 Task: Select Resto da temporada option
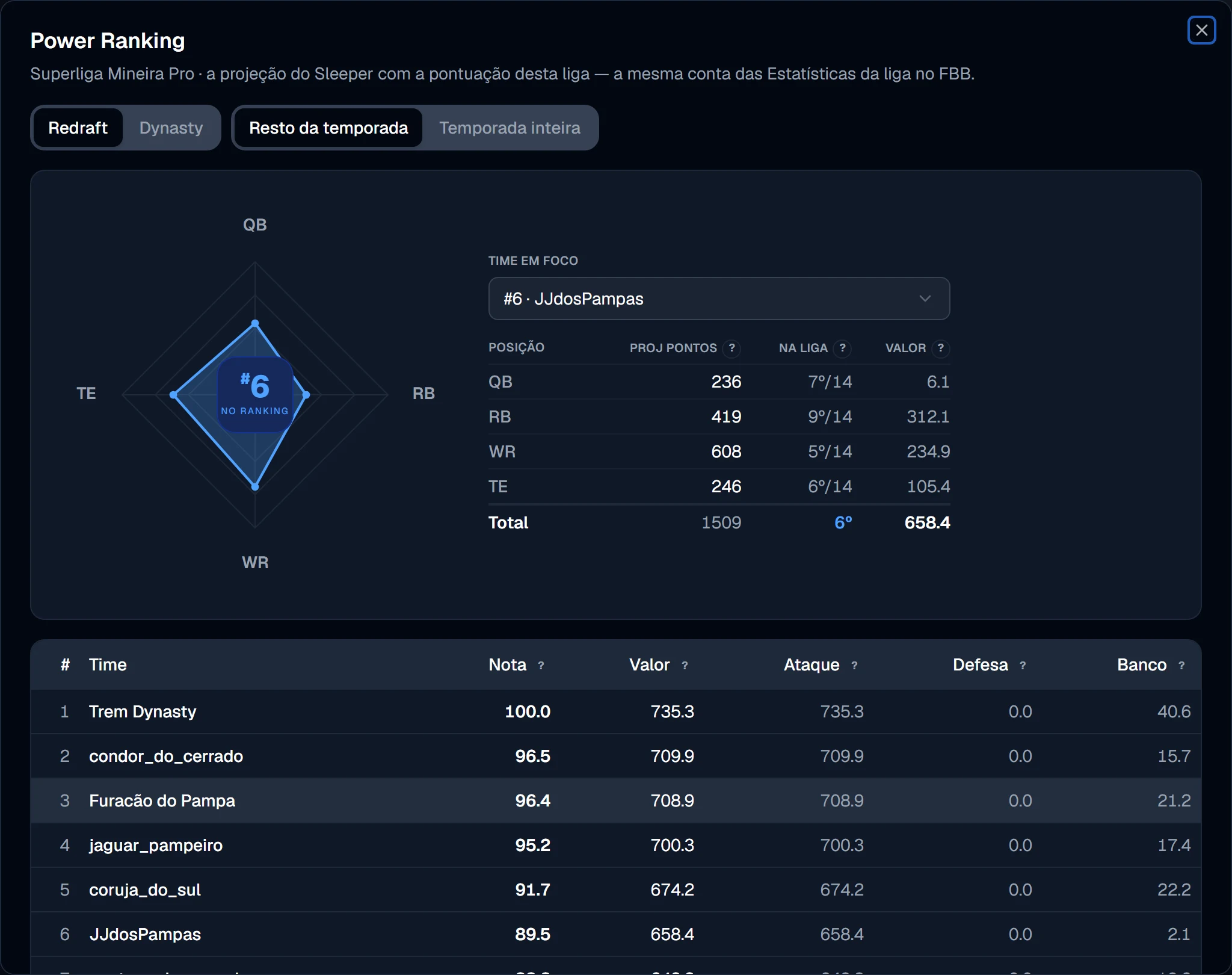(328, 128)
